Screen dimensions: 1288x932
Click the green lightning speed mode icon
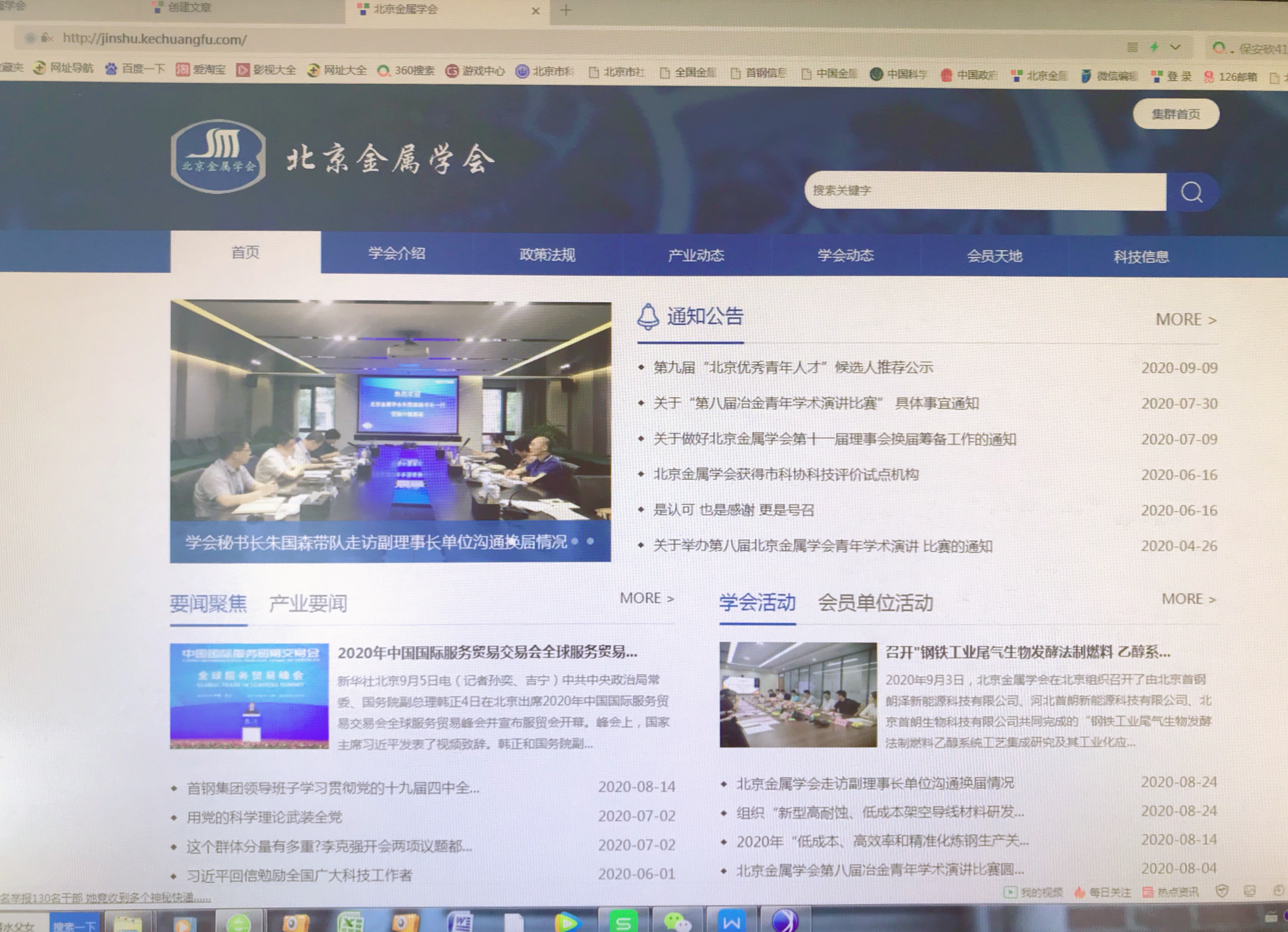1154,47
